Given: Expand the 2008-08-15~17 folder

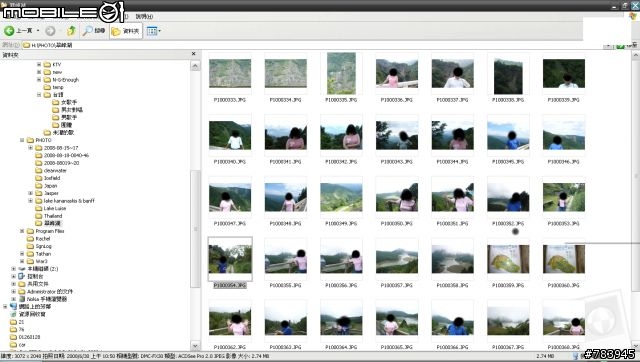Looking at the screenshot, I should 31,148.
